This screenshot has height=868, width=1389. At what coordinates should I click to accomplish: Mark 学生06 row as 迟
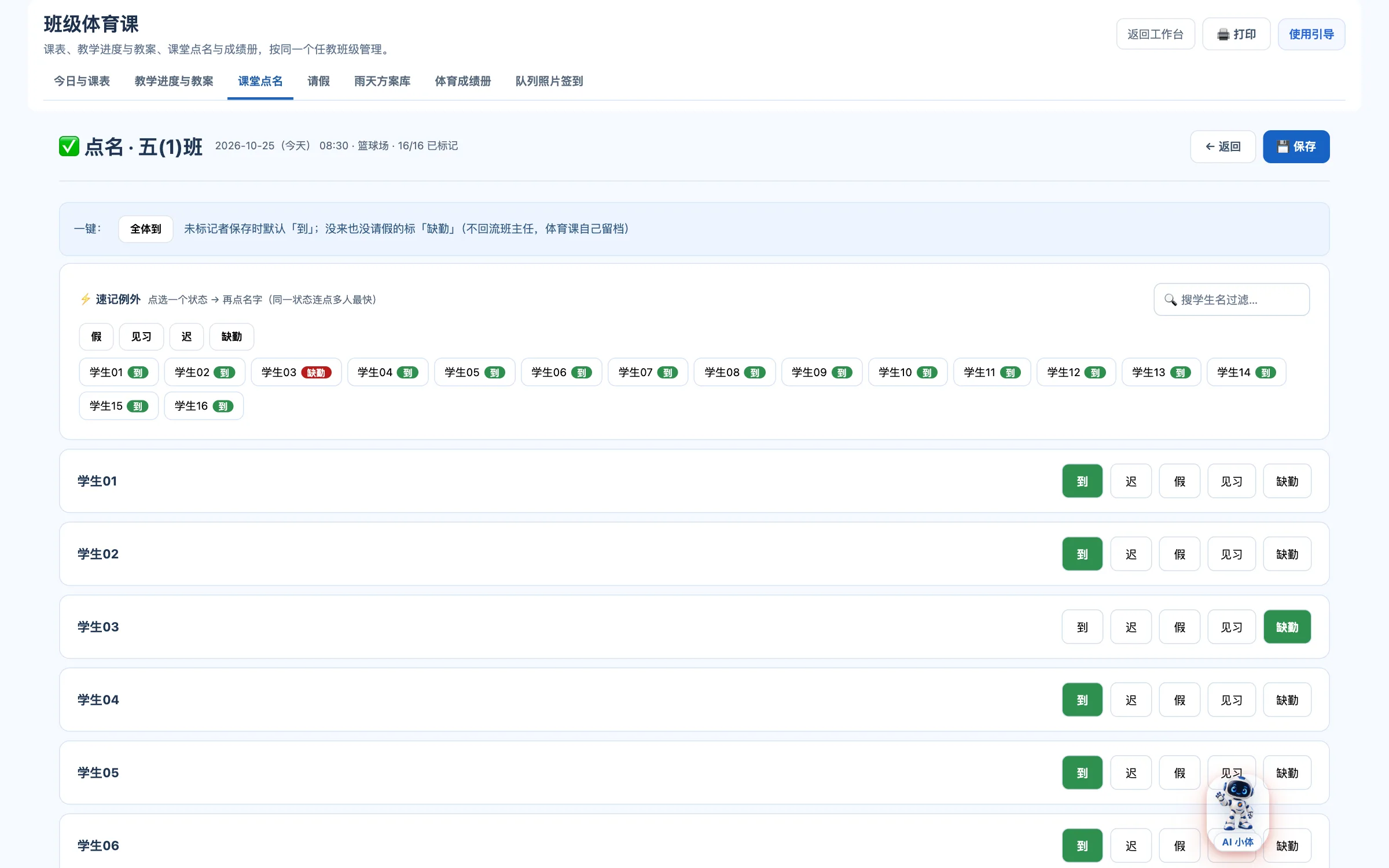coord(1131,845)
